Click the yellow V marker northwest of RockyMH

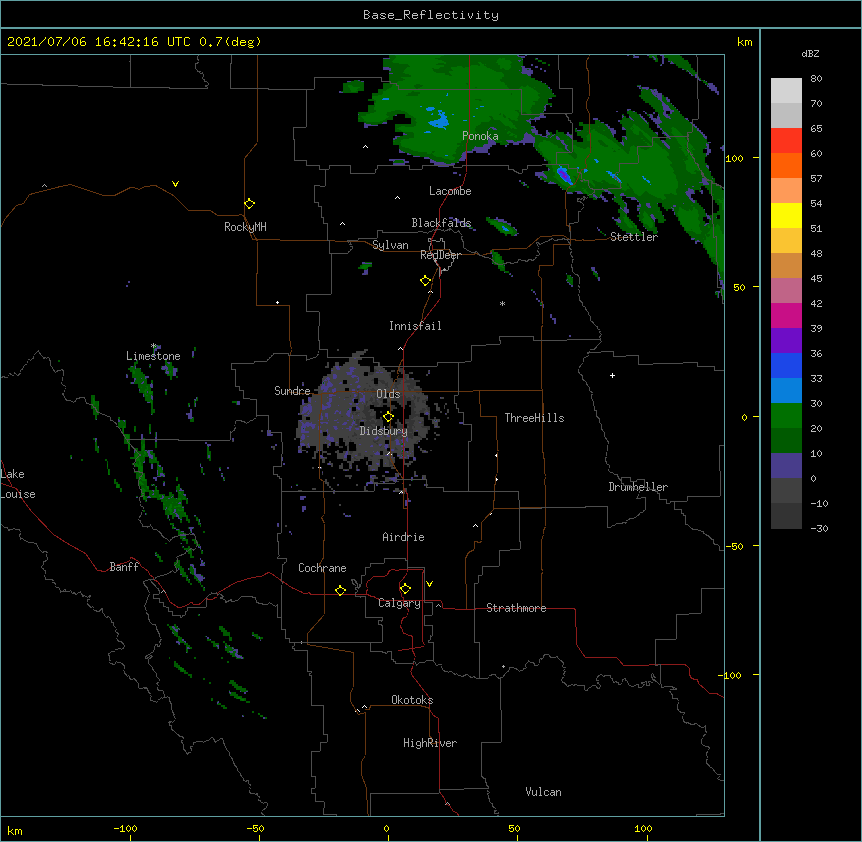[175, 184]
